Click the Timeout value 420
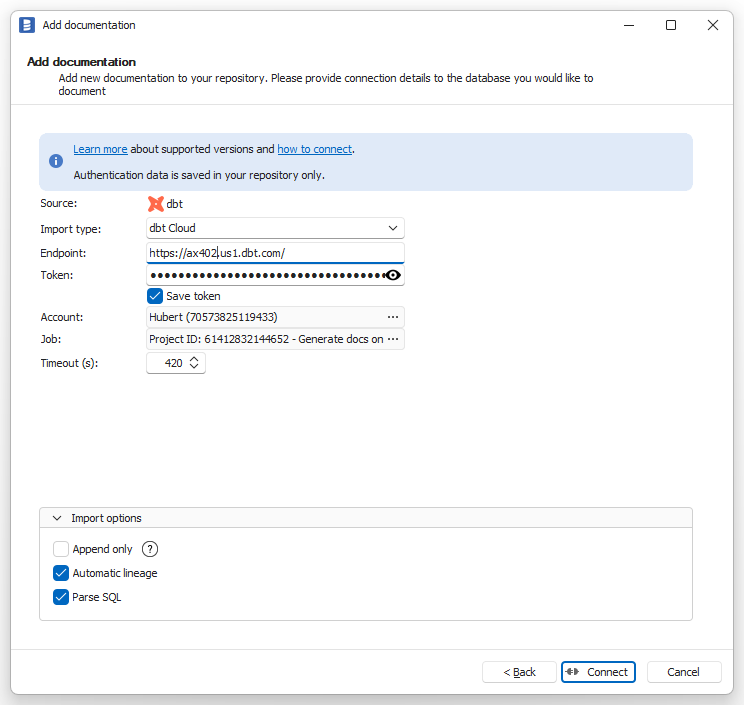This screenshot has width=744, height=705. coord(174,363)
